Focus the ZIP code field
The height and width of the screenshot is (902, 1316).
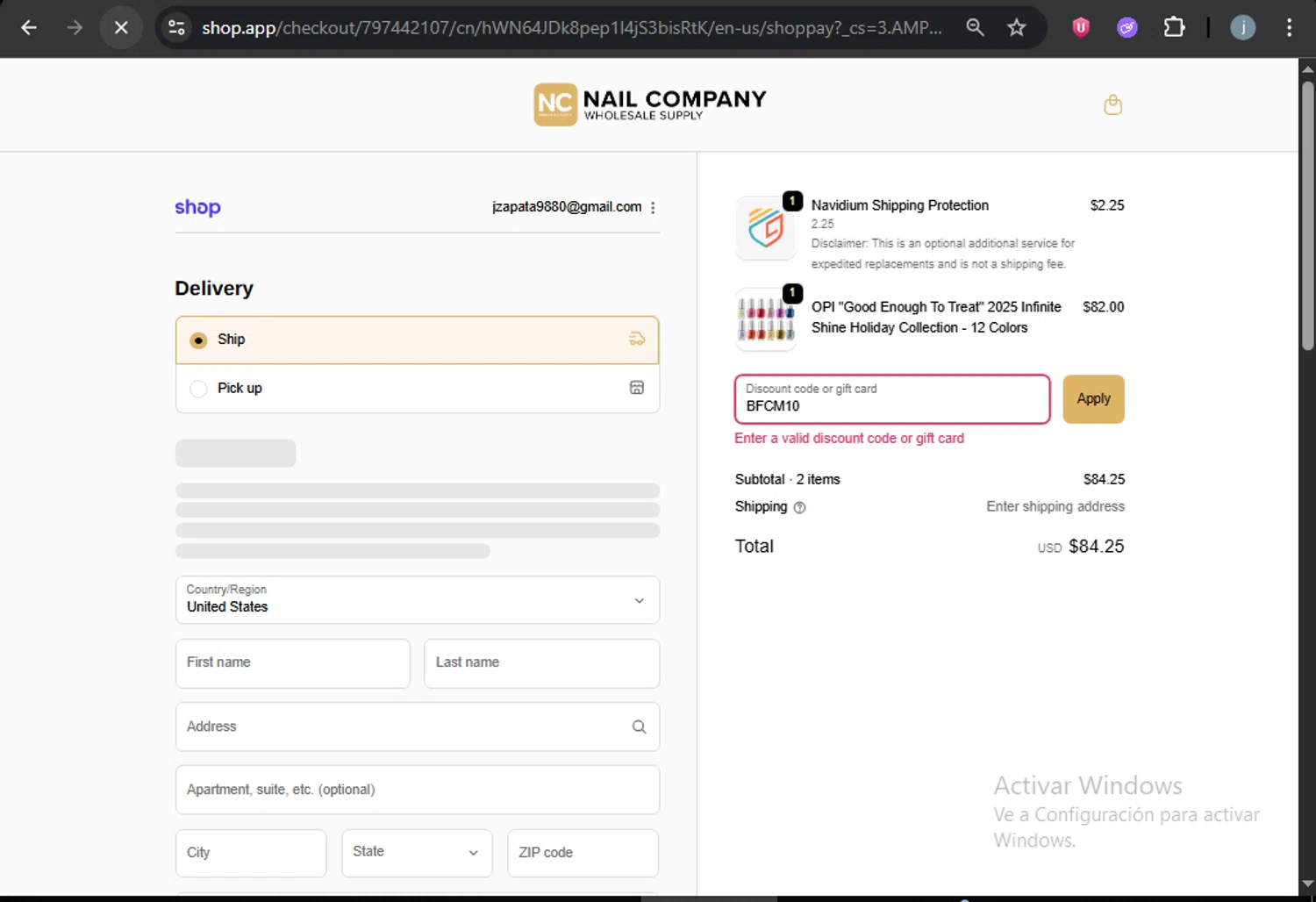pos(583,853)
